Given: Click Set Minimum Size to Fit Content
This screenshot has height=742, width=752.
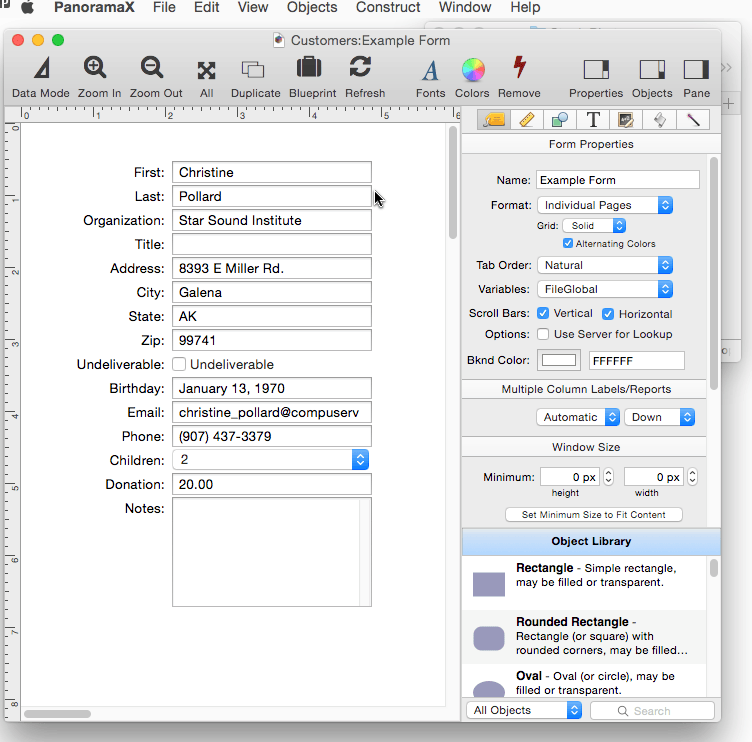Looking at the screenshot, I should tap(594, 515).
